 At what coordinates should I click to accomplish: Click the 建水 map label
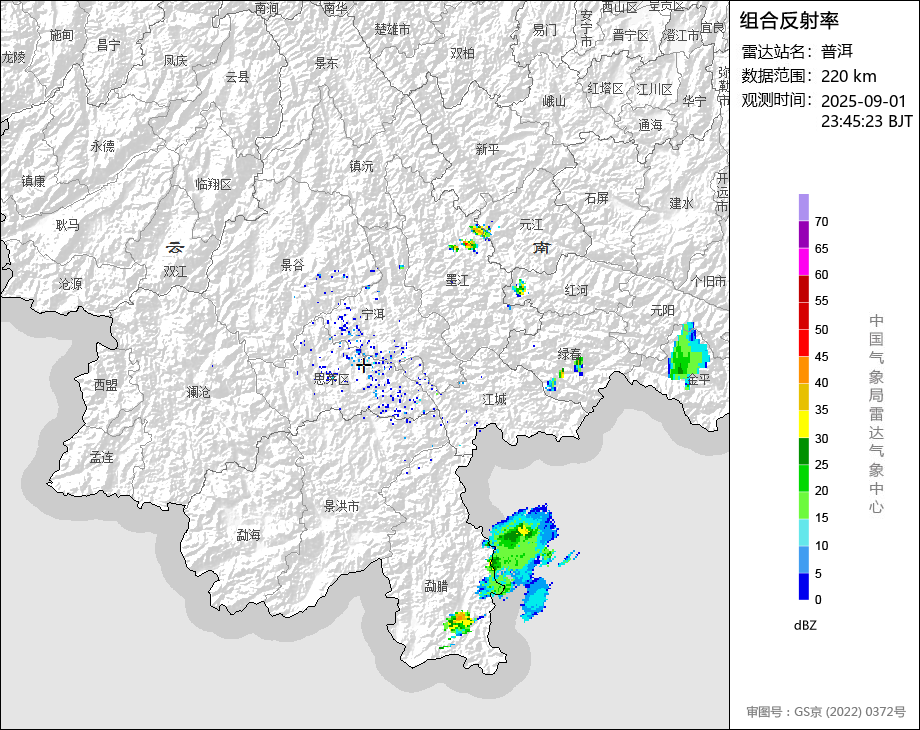click(x=681, y=203)
